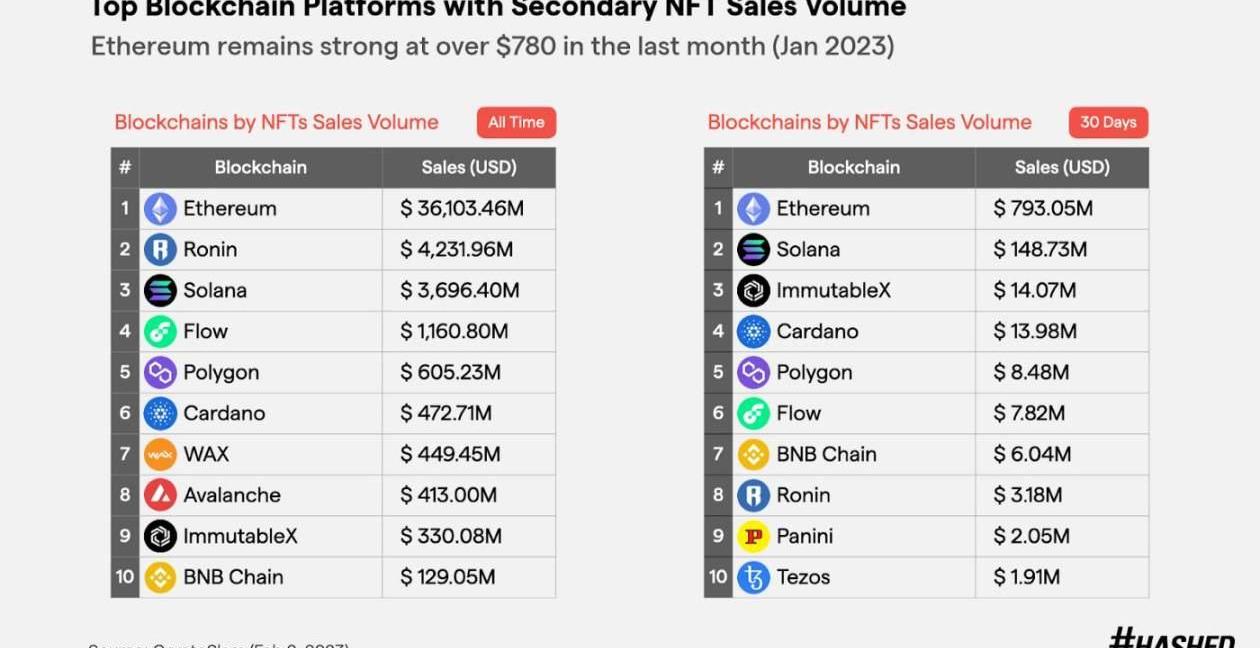
Task: Click the Cardano icon in 30 Days table
Action: point(753,332)
